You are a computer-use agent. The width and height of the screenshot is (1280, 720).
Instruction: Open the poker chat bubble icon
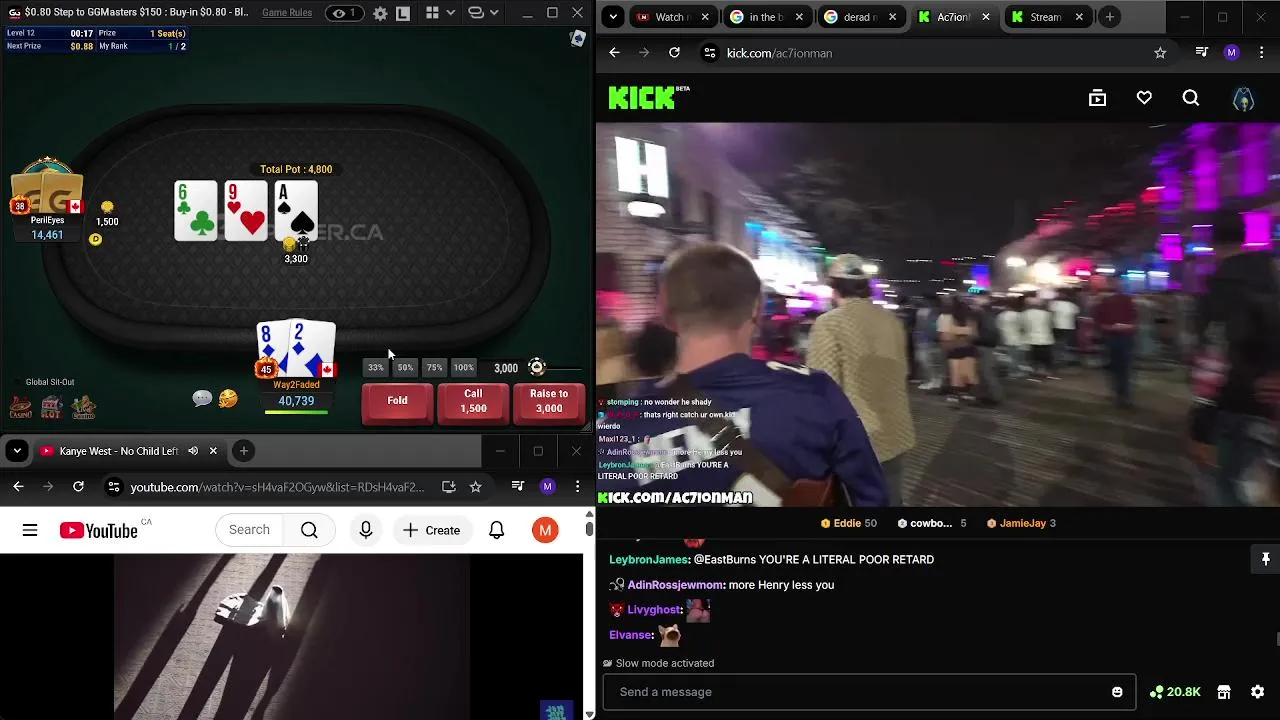[202, 399]
